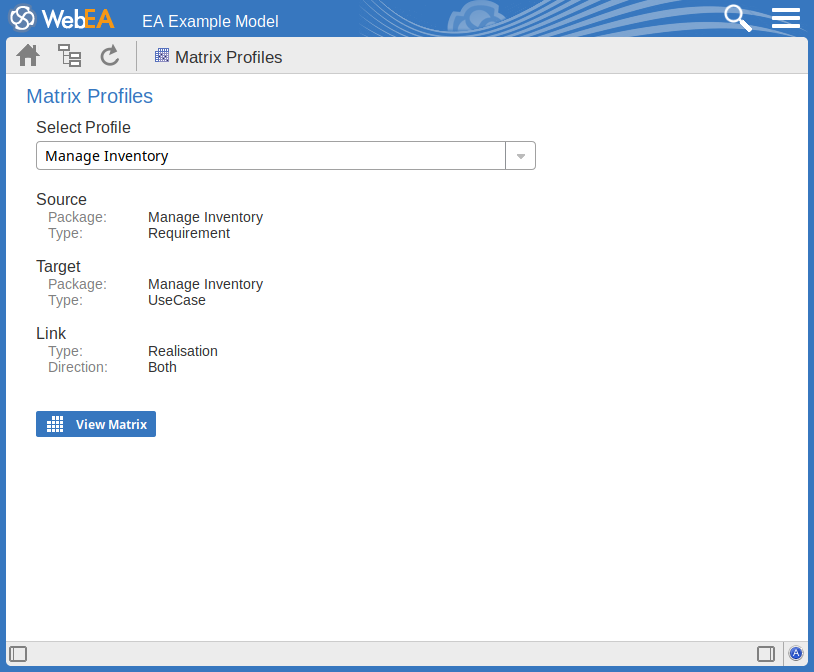Image resolution: width=814 pixels, height=672 pixels.
Task: Click the Link type Realisation value
Action: 183,351
